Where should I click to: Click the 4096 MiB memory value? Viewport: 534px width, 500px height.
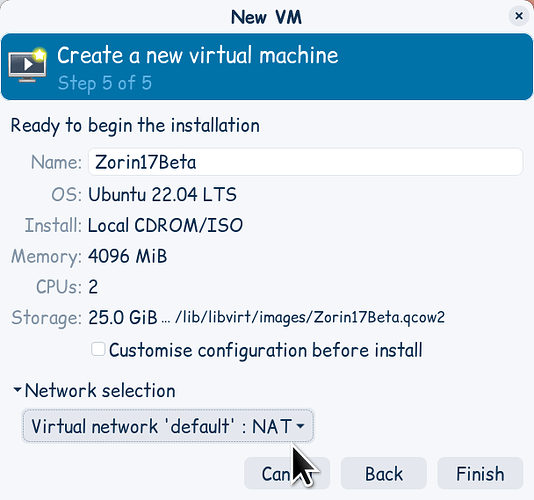(128, 256)
